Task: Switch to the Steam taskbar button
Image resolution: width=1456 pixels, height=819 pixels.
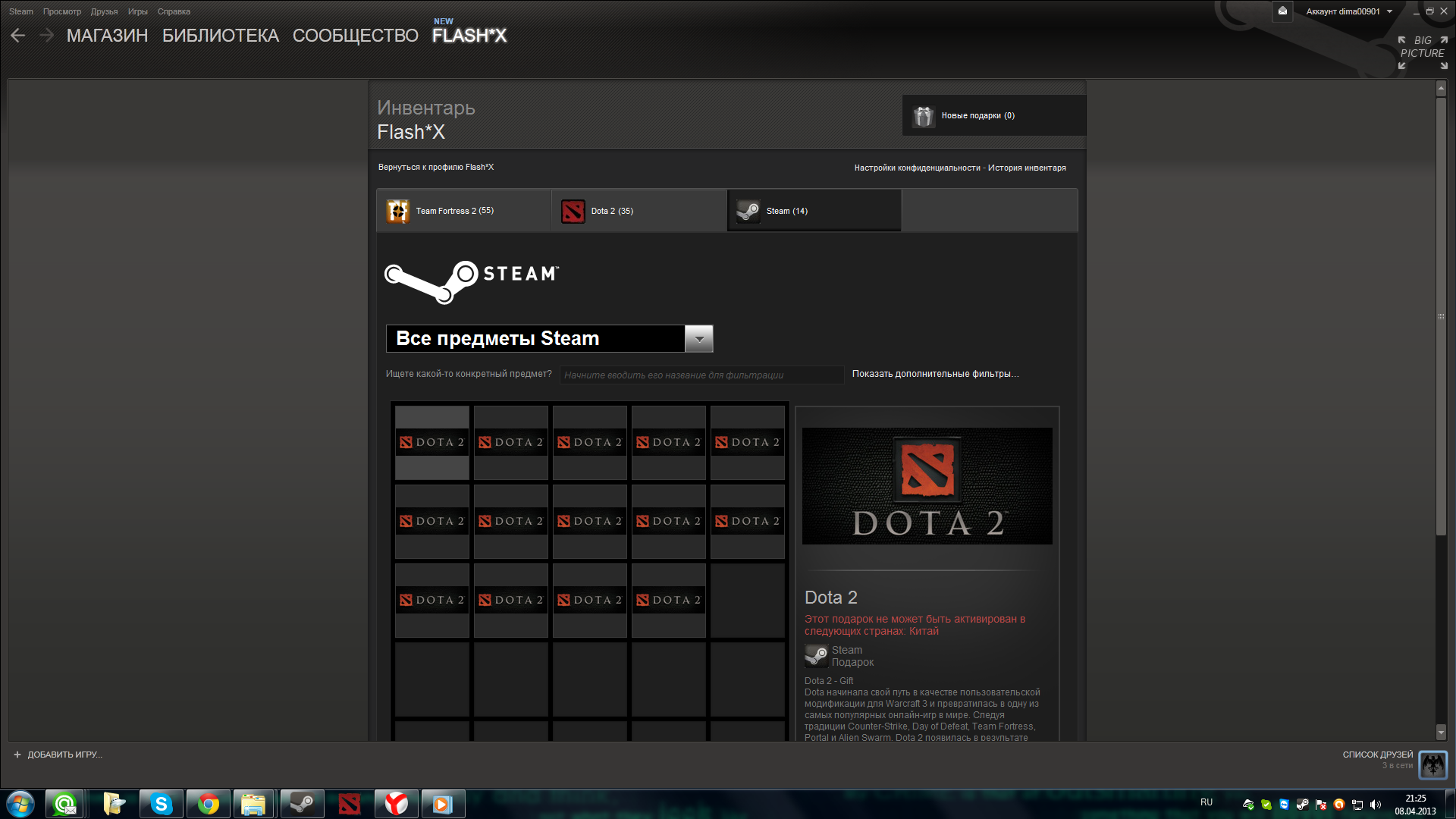Action: coord(303,804)
